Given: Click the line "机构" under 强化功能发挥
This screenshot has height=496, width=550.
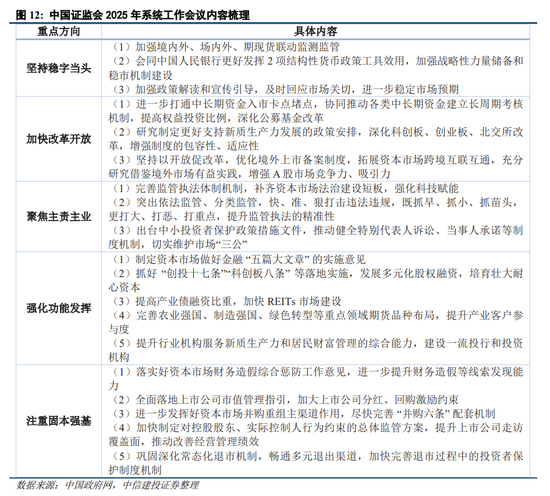Looking at the screenshot, I should pyautogui.click(x=119, y=357).
